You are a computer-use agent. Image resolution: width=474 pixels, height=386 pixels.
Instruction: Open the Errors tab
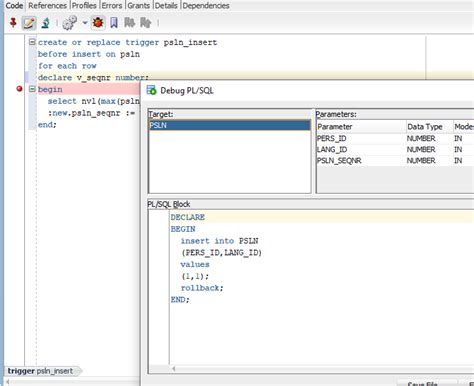click(x=112, y=5)
